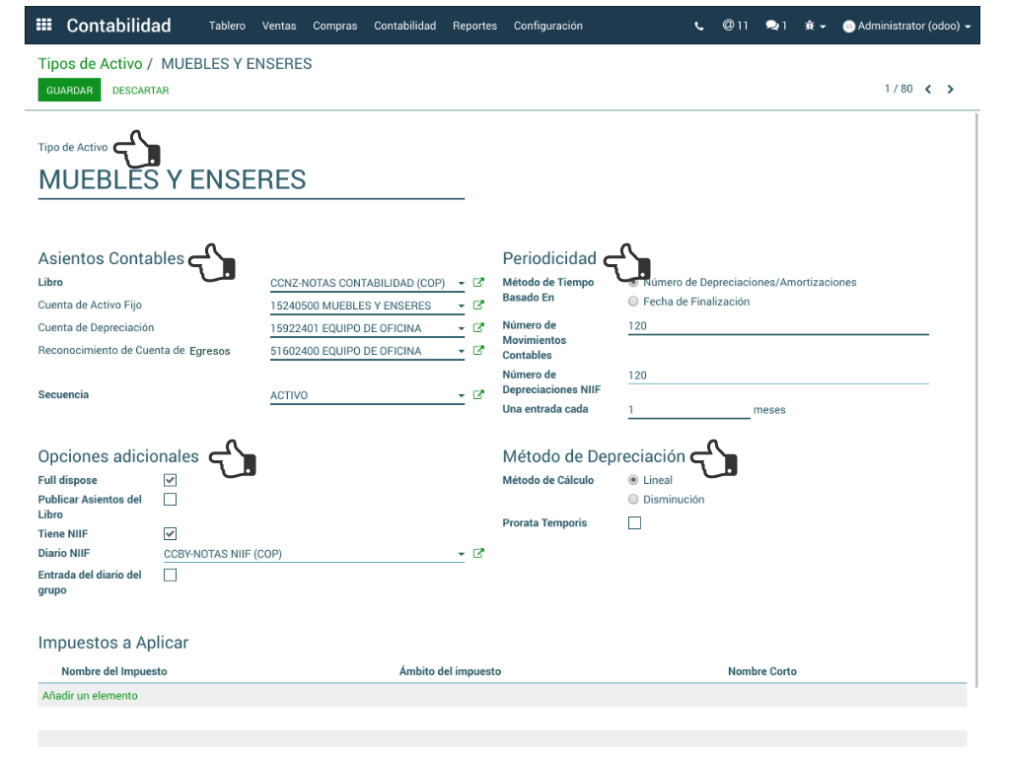Open the apps grid menu icon
1023x767 pixels.
tap(44, 26)
